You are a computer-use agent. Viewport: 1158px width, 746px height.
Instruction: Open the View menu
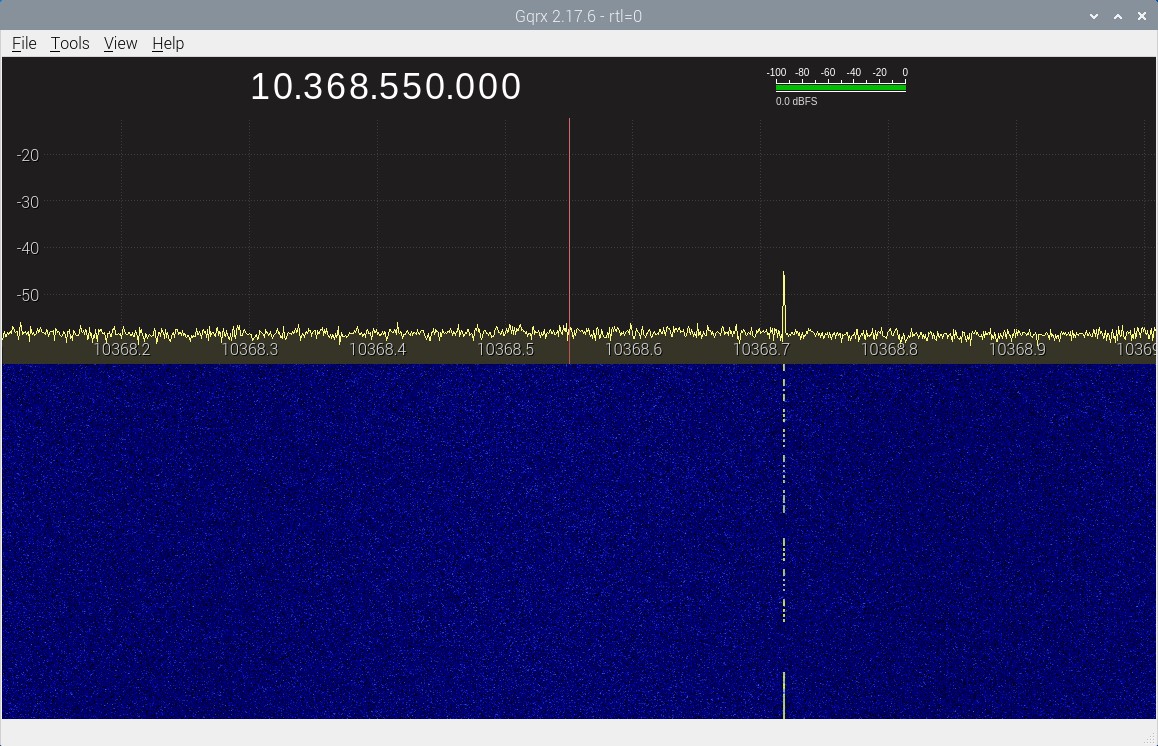(x=120, y=43)
